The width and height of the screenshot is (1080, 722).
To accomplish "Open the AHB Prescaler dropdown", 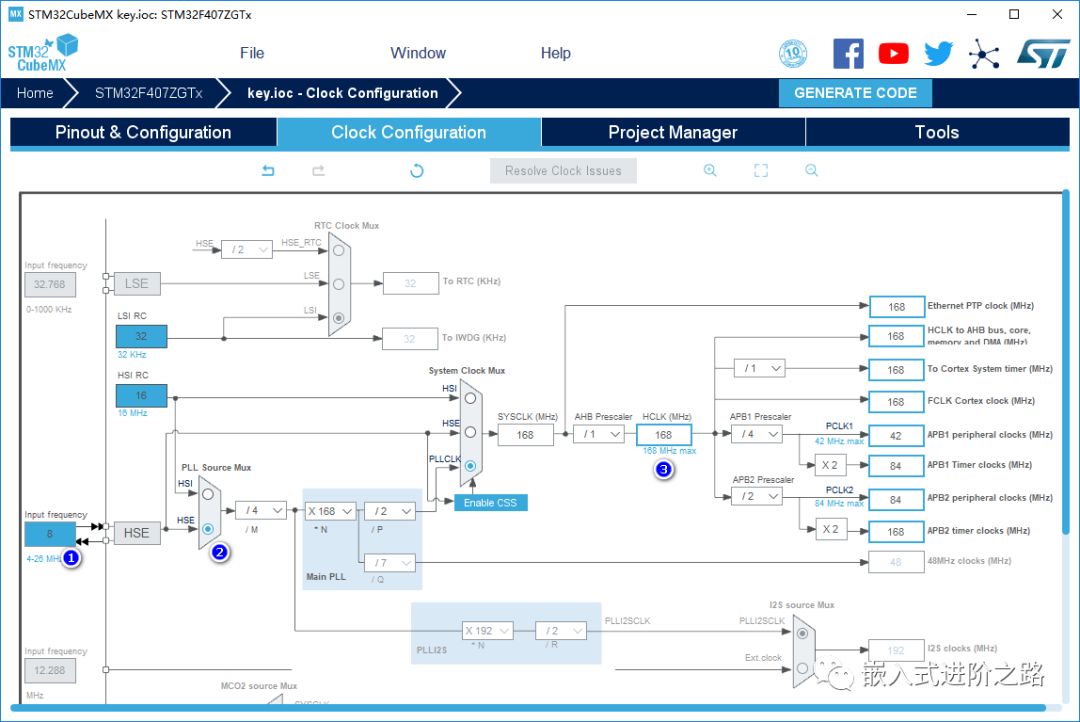I will [599, 434].
